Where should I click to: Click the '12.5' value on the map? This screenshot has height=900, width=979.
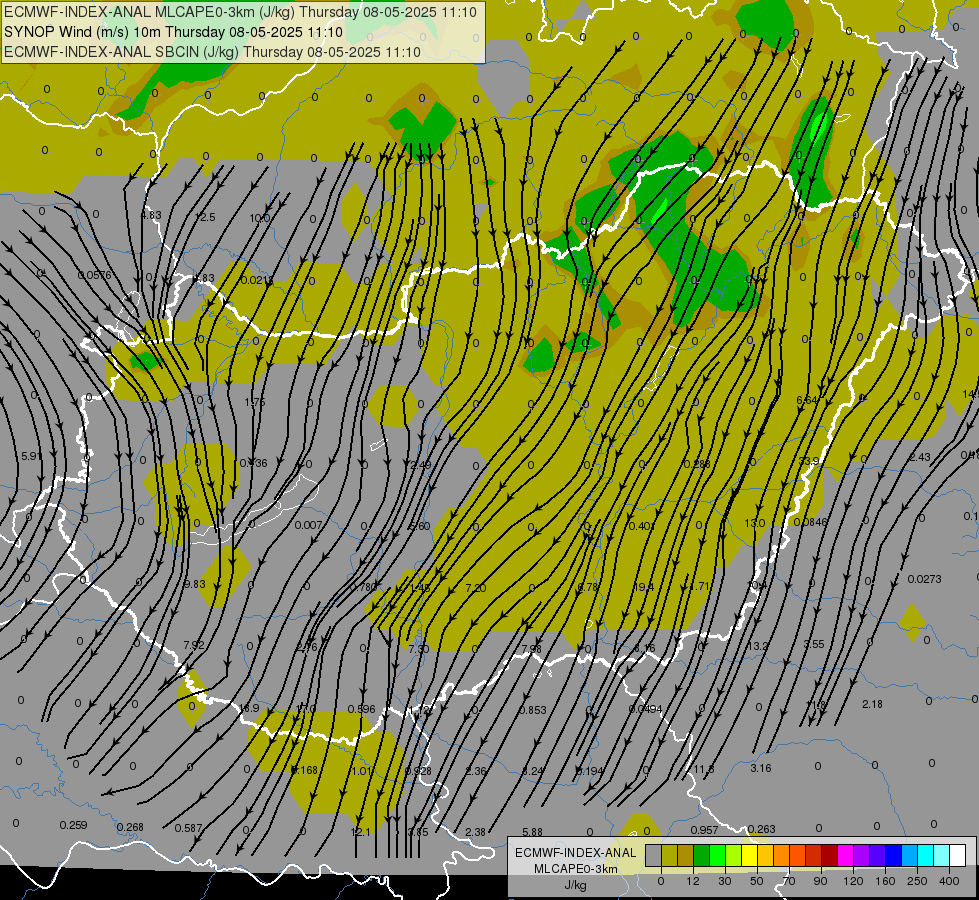pyautogui.click(x=205, y=217)
